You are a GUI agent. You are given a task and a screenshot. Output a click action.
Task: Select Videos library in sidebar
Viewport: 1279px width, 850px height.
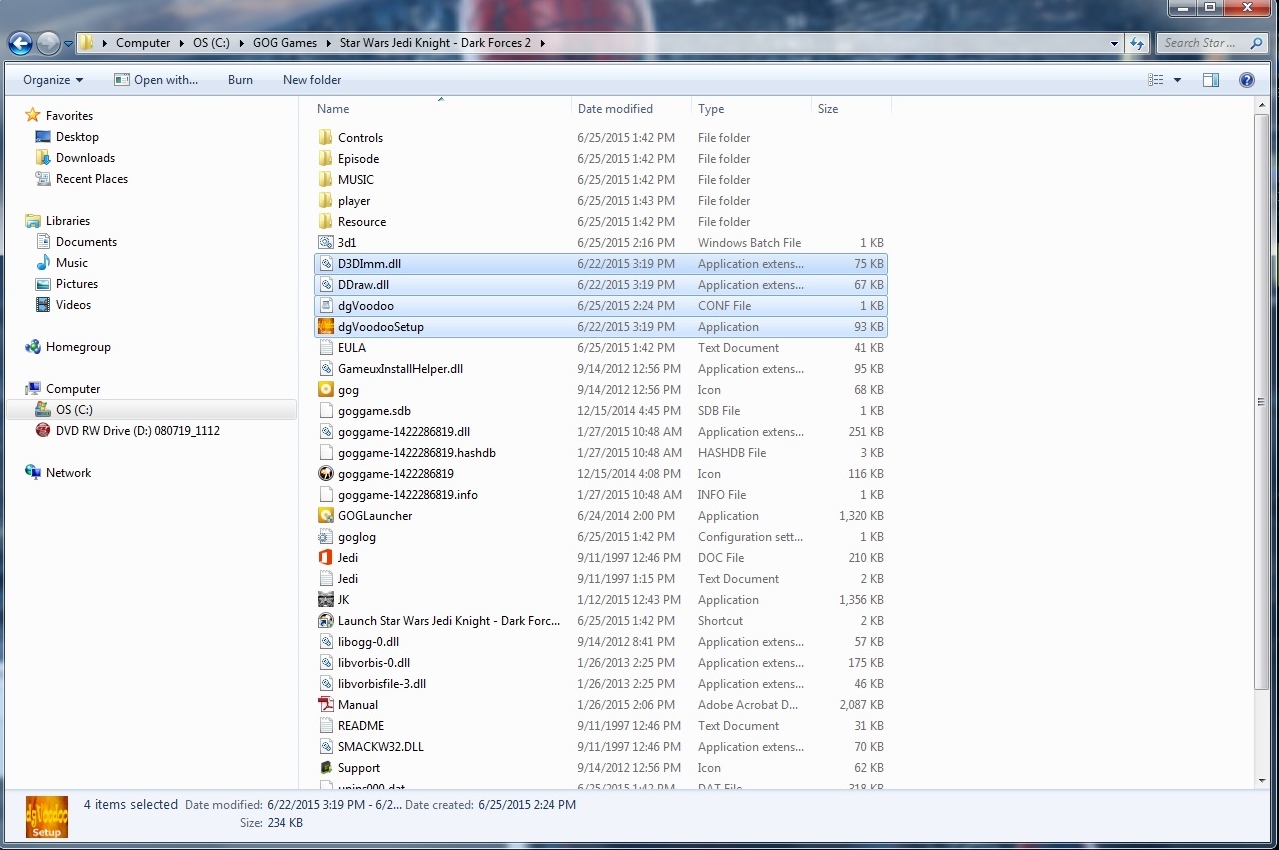(63, 305)
